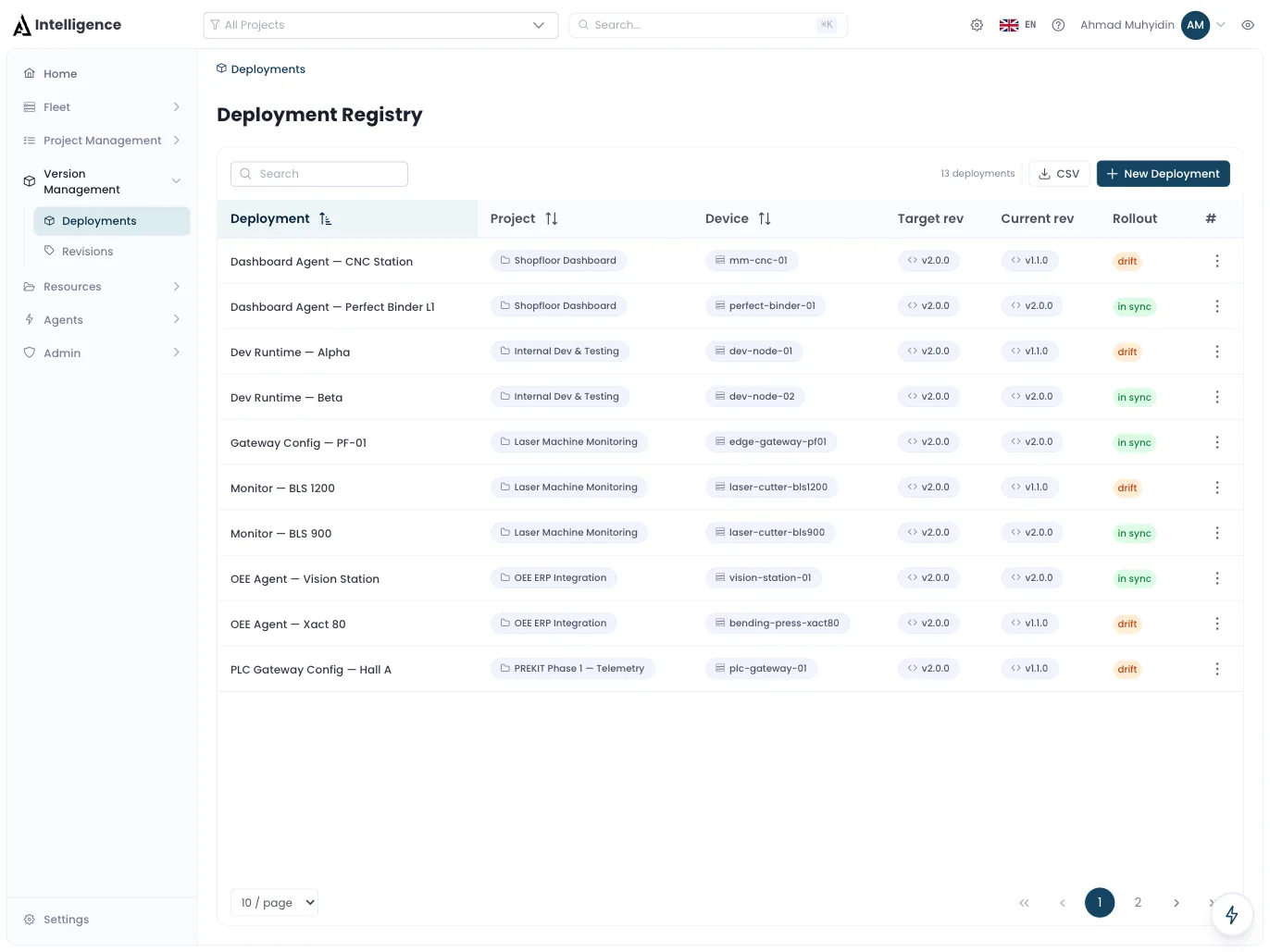Open the 10 / page size dropdown

click(x=274, y=902)
